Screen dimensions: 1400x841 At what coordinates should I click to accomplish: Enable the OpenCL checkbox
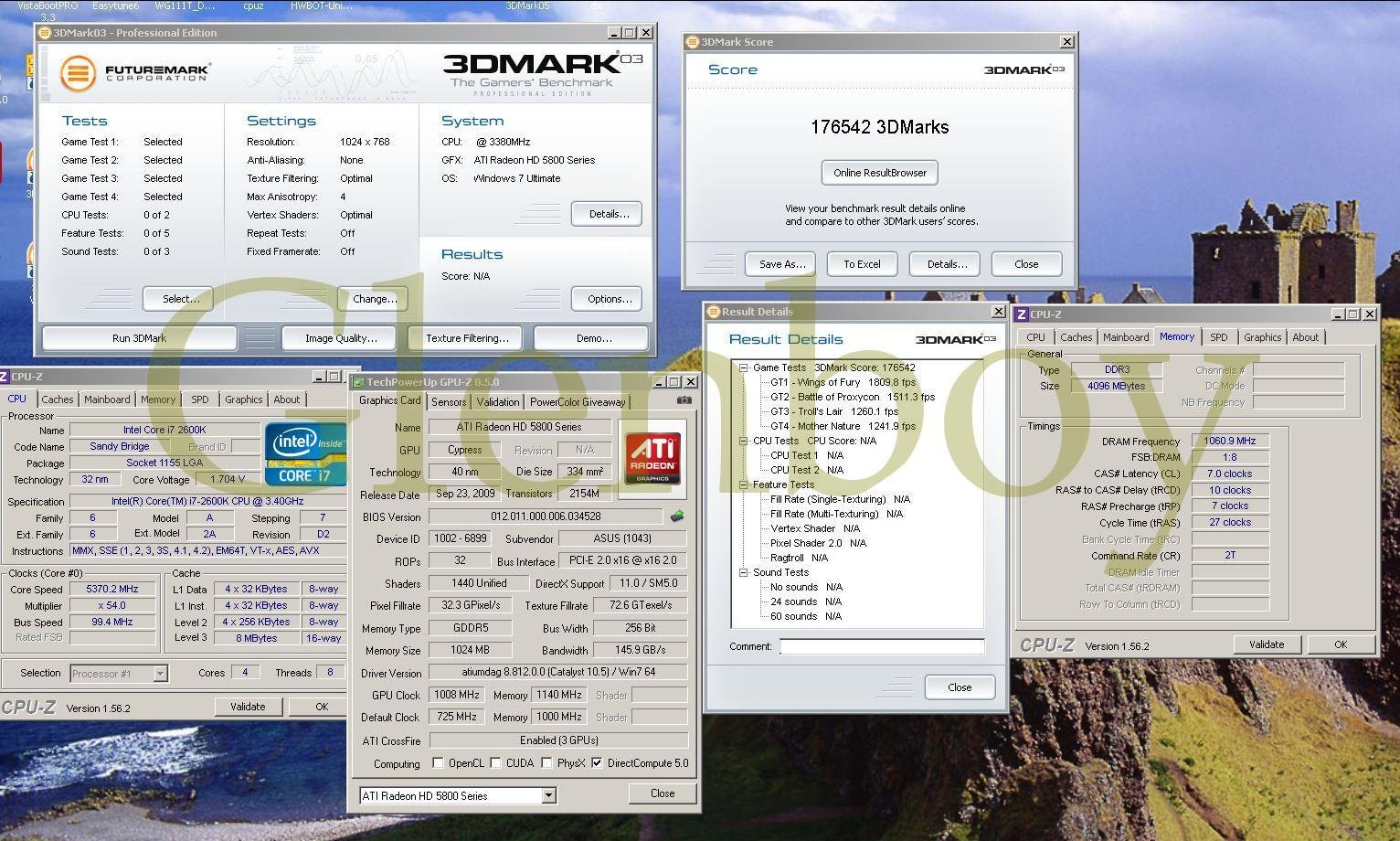(x=439, y=763)
